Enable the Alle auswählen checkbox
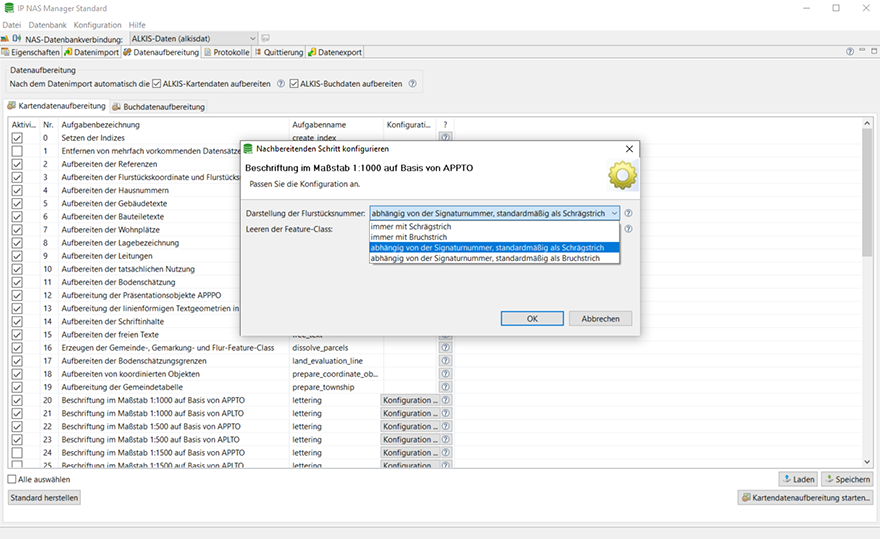The image size is (880, 539). pyautogui.click(x=12, y=479)
